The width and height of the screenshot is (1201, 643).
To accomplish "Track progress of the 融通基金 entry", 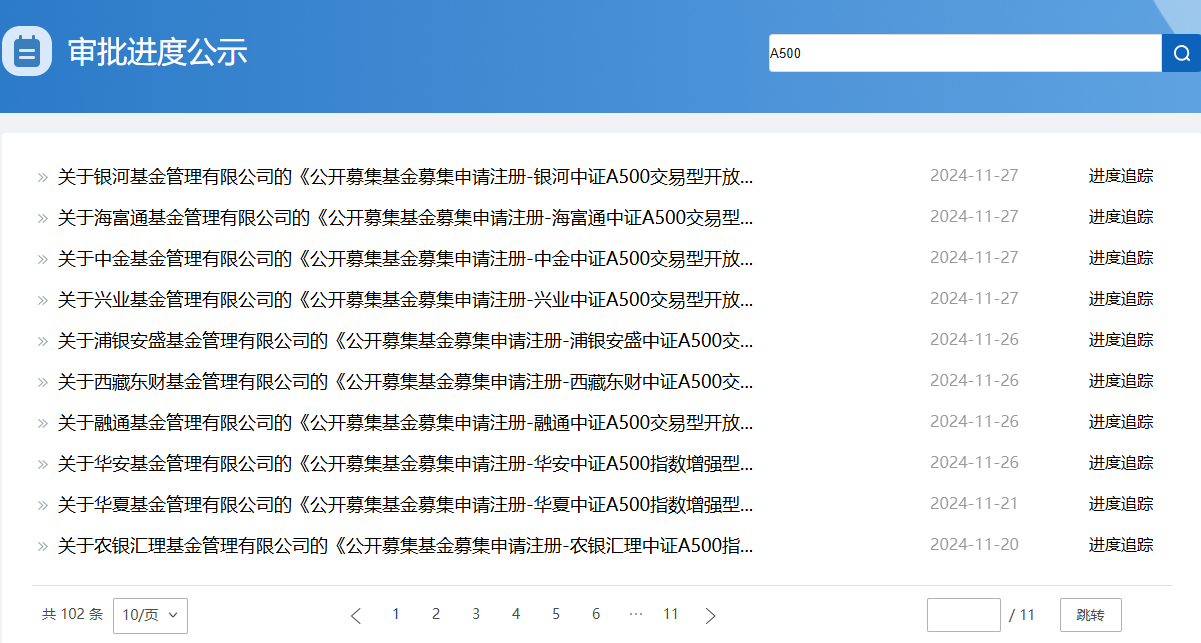I will (1120, 422).
